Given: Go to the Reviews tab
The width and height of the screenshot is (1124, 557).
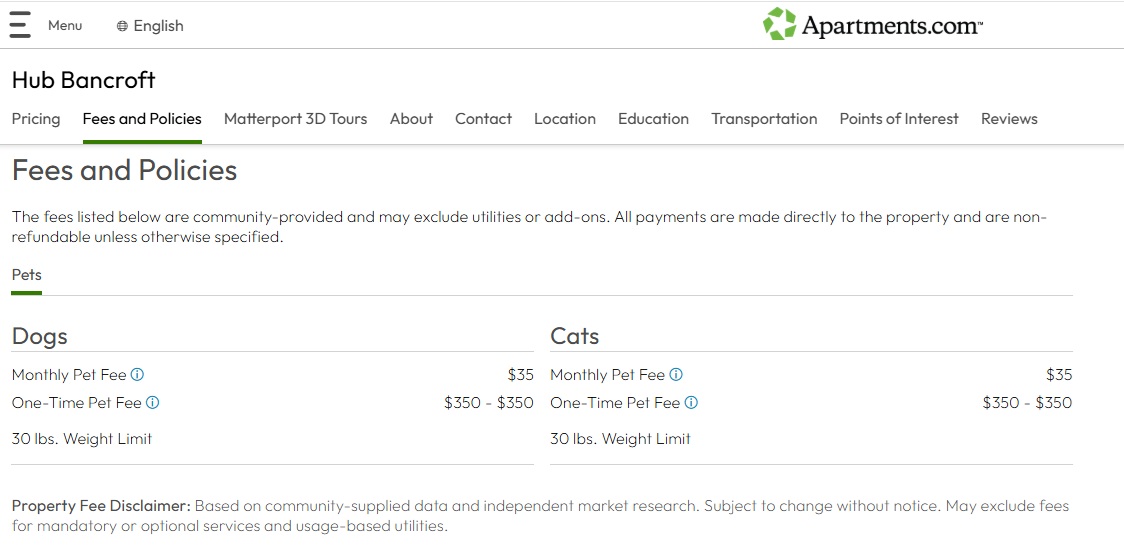Looking at the screenshot, I should pos(1009,119).
